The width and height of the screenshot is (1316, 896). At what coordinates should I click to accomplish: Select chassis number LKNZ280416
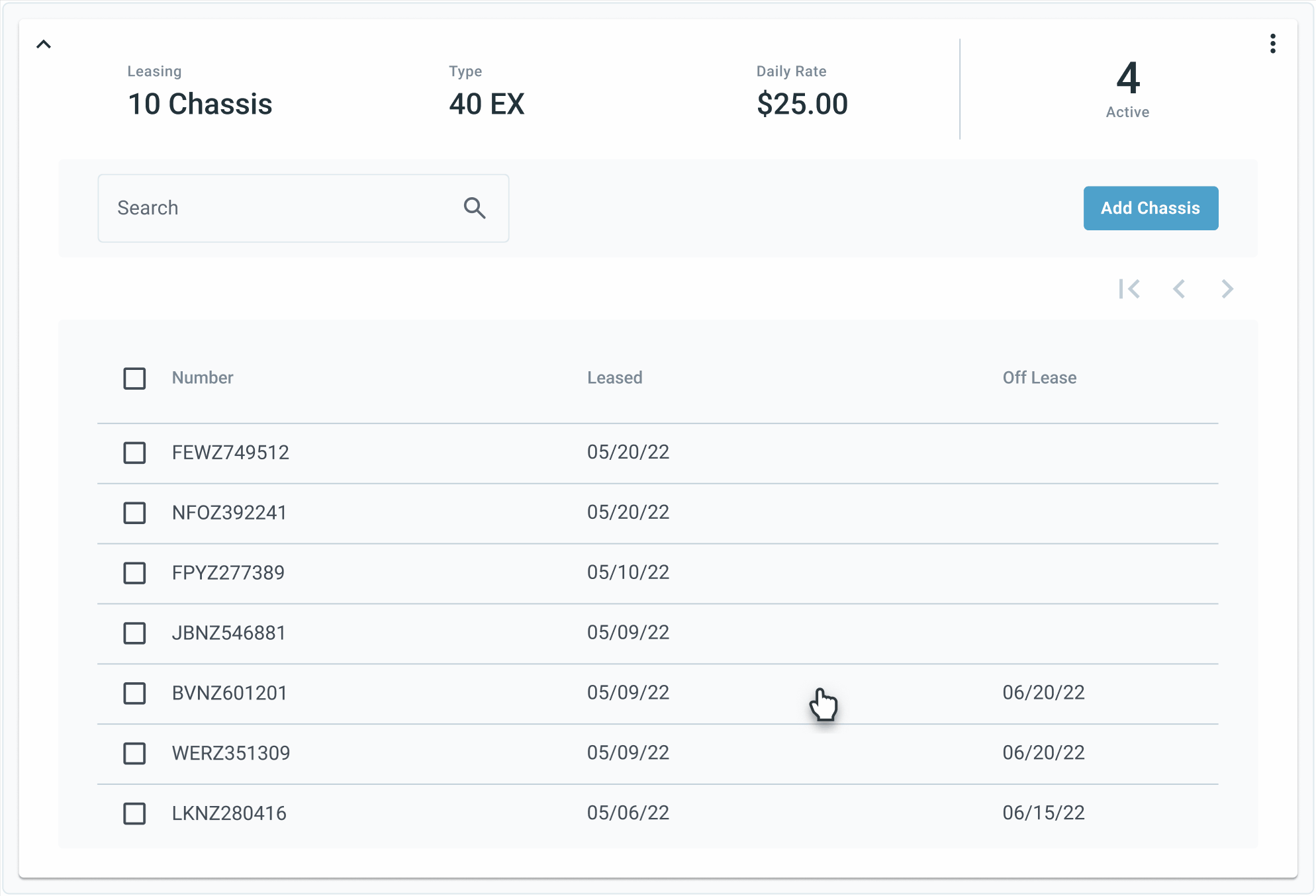click(x=229, y=814)
